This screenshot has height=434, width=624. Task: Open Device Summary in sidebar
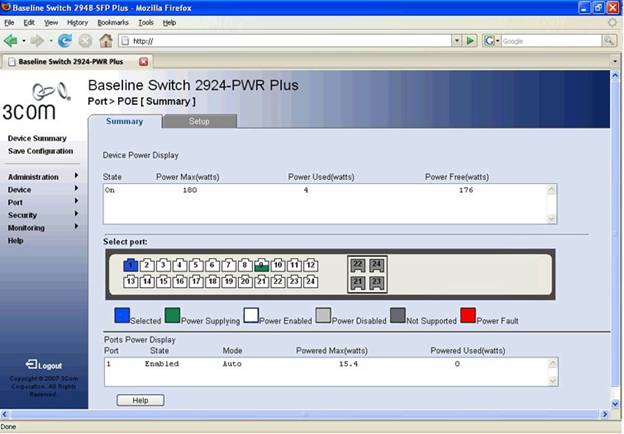point(37,138)
